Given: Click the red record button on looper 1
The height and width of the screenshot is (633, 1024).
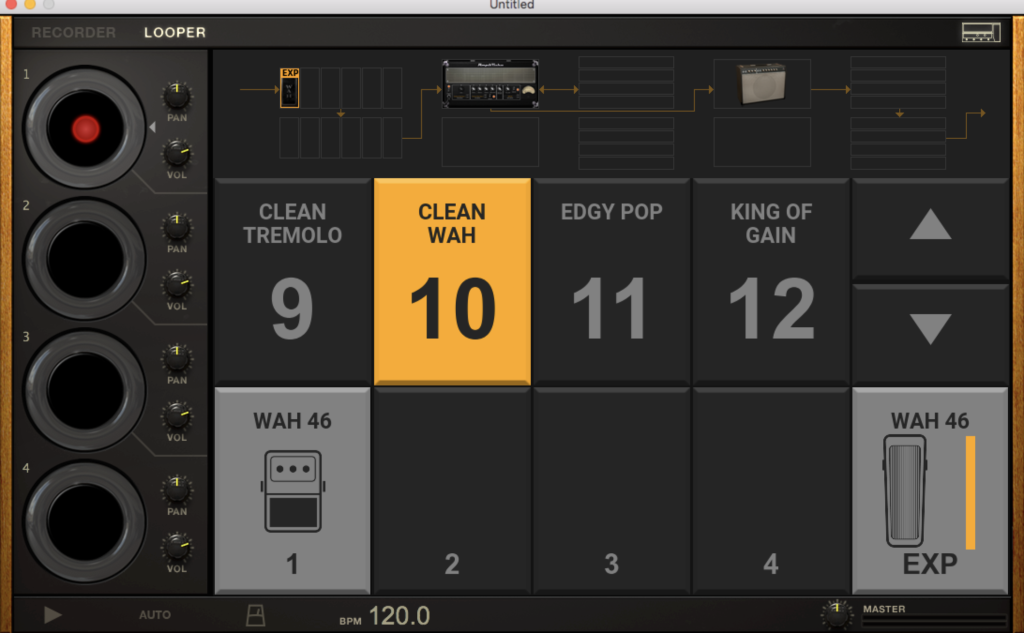Looking at the screenshot, I should (x=86, y=128).
